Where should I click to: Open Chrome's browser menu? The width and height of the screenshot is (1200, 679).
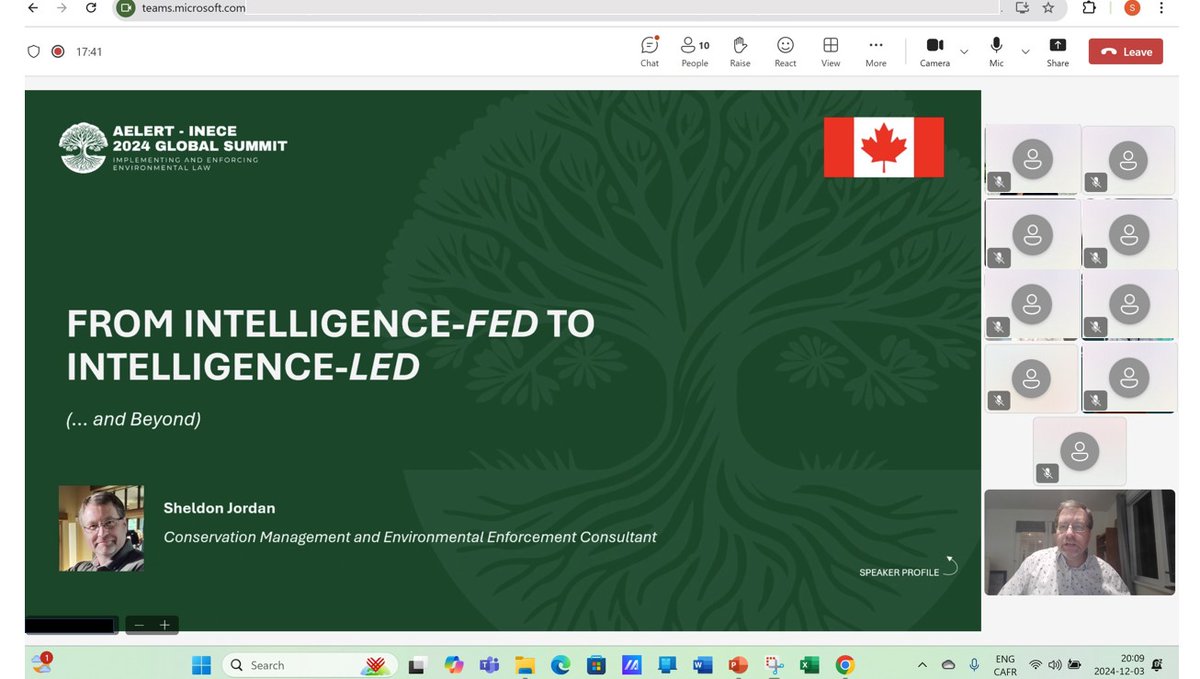click(x=1163, y=7)
